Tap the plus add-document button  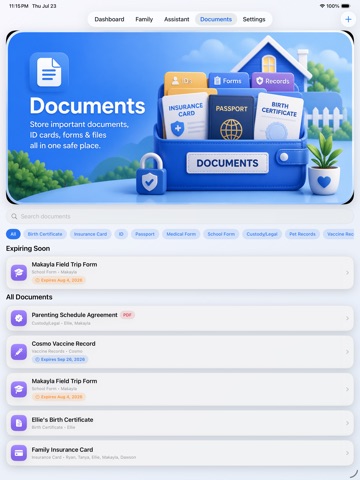click(x=348, y=19)
